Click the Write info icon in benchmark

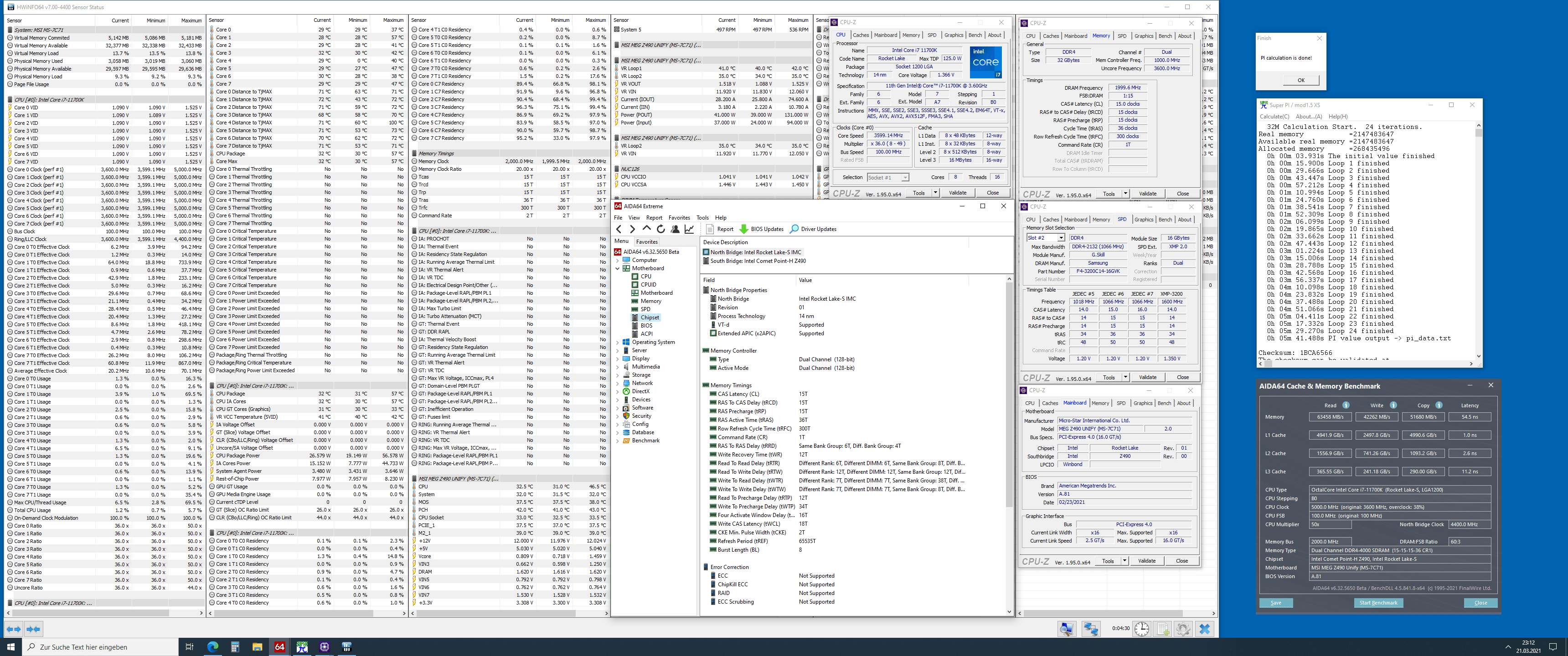[1393, 405]
